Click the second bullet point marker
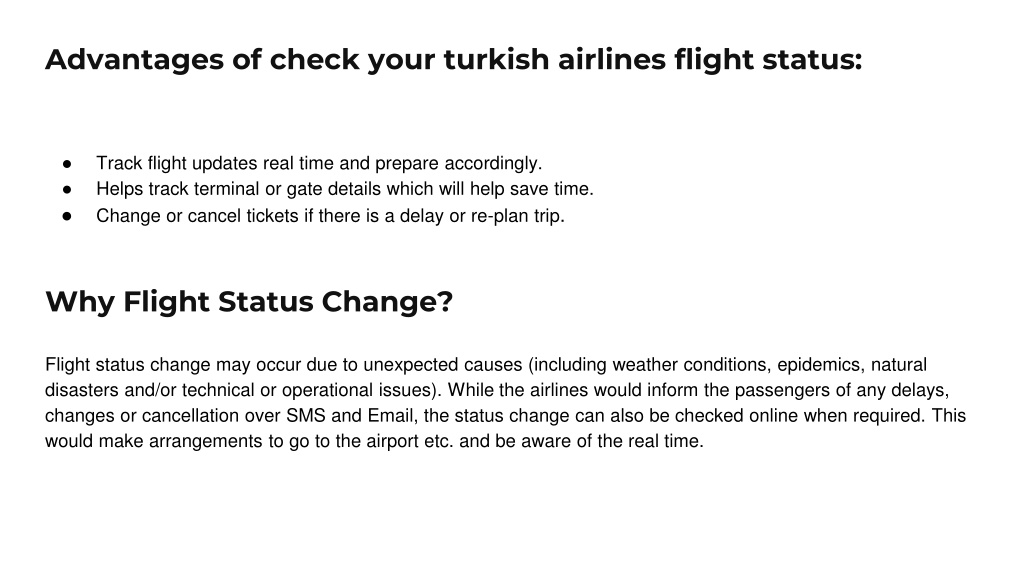1024x576 pixels. (x=67, y=189)
